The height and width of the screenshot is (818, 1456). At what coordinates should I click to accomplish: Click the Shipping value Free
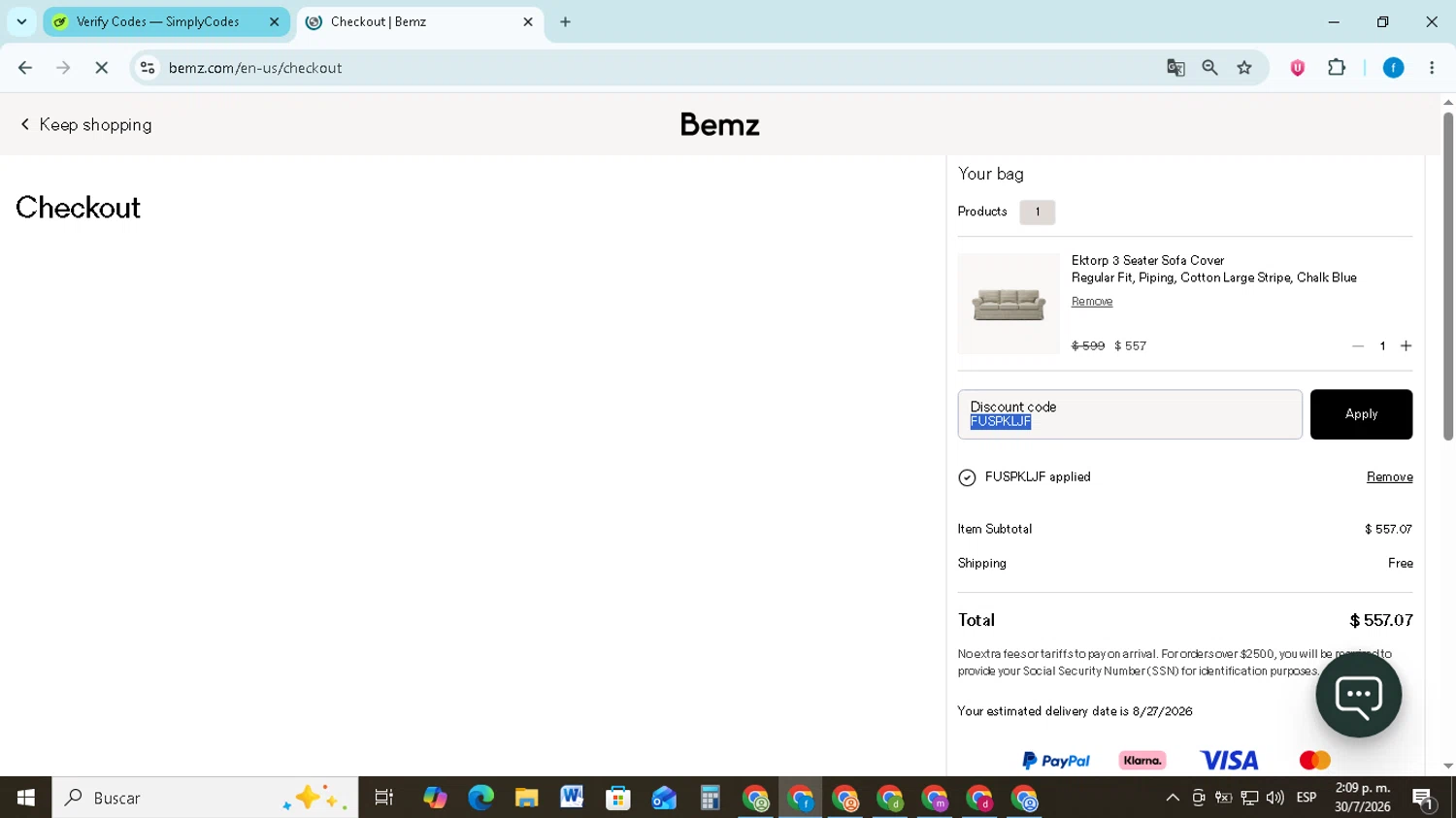click(x=1401, y=564)
